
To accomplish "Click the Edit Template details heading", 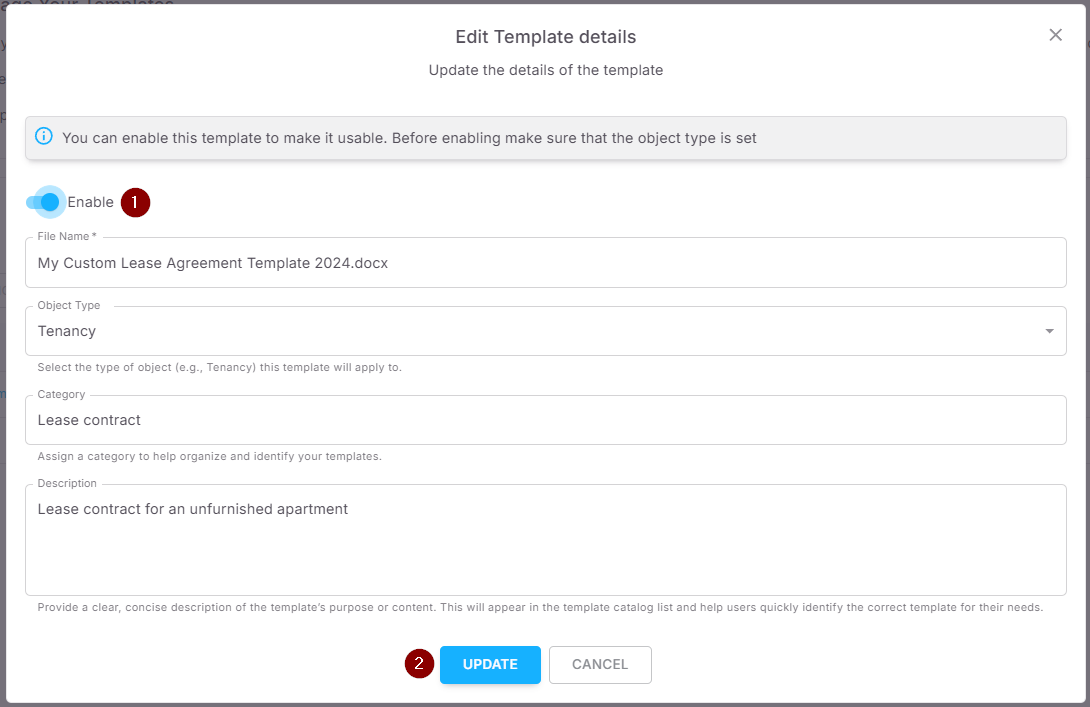I will click(545, 37).
